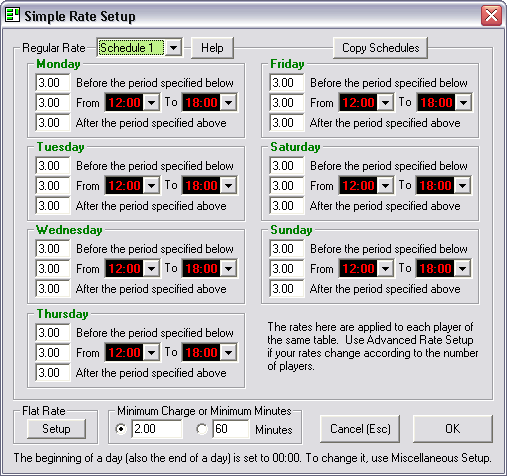The image size is (507, 476).
Task: Expand Thursday's To time dropdown
Action: 229,352
